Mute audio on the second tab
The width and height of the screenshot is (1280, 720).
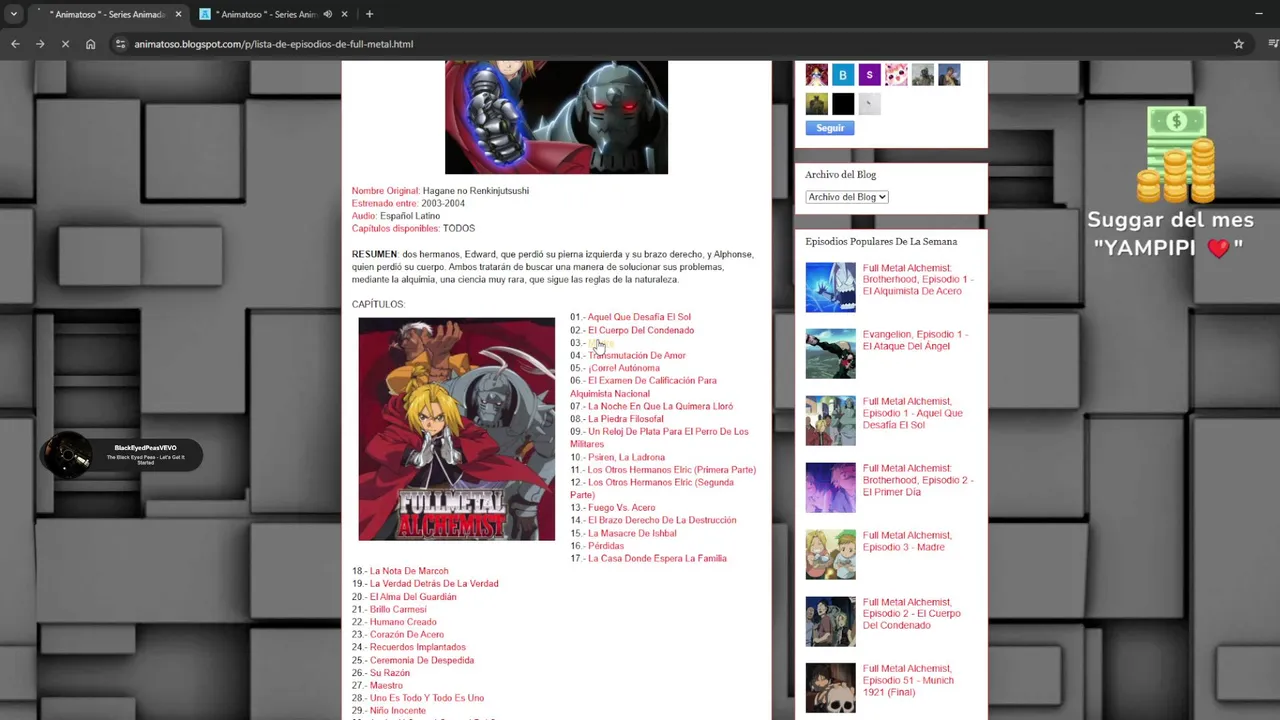[x=327, y=14]
